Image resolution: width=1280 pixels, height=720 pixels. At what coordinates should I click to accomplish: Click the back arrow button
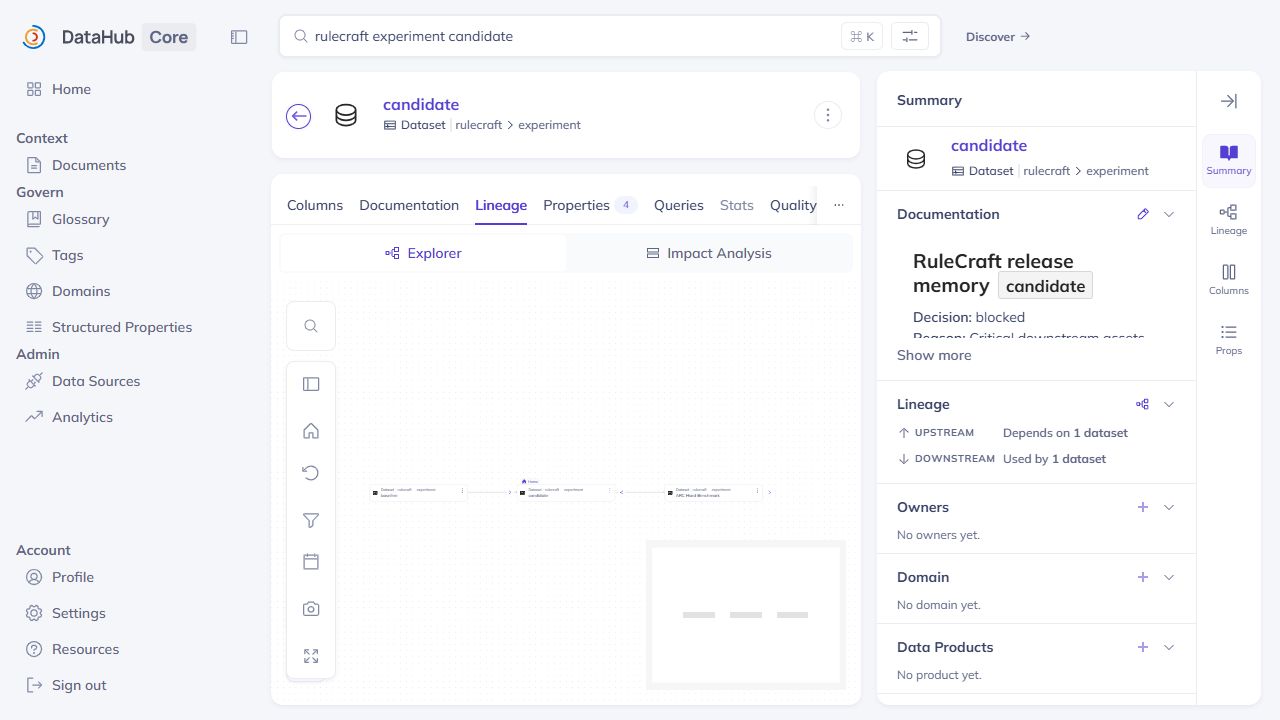298,116
